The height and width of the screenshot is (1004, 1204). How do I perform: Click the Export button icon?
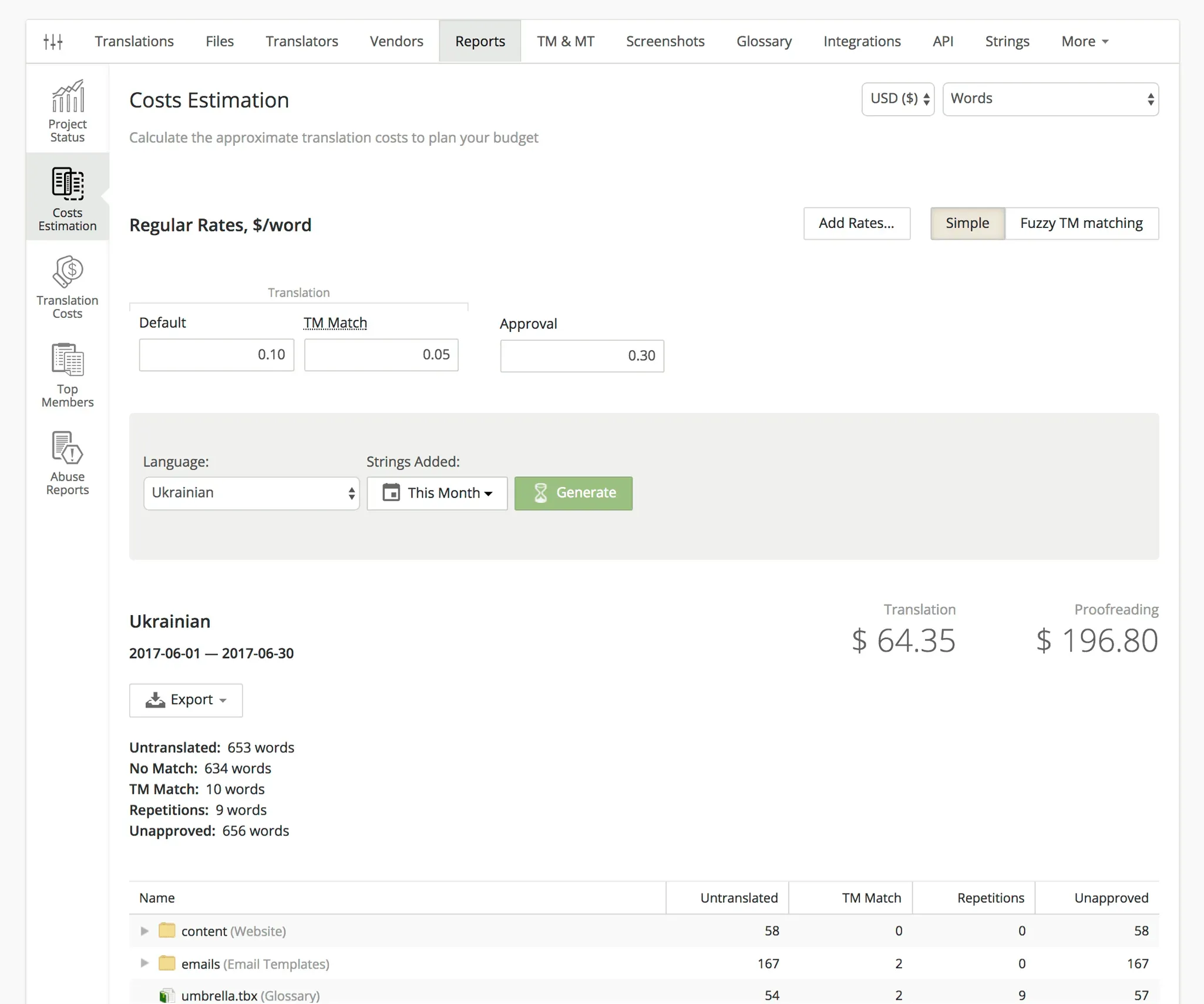pos(155,699)
